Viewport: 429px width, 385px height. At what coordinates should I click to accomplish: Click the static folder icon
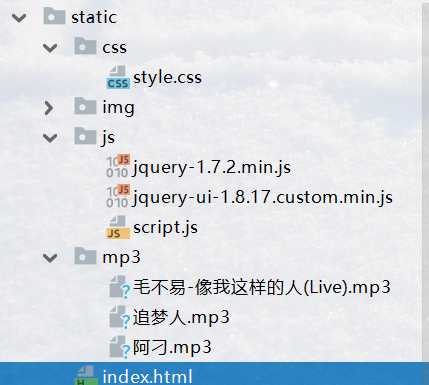[54, 16]
